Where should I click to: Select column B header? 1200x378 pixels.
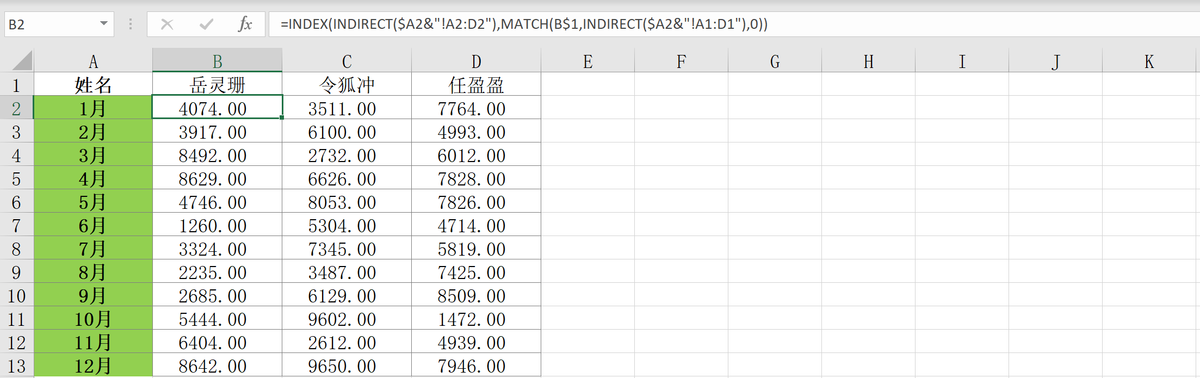coord(218,62)
